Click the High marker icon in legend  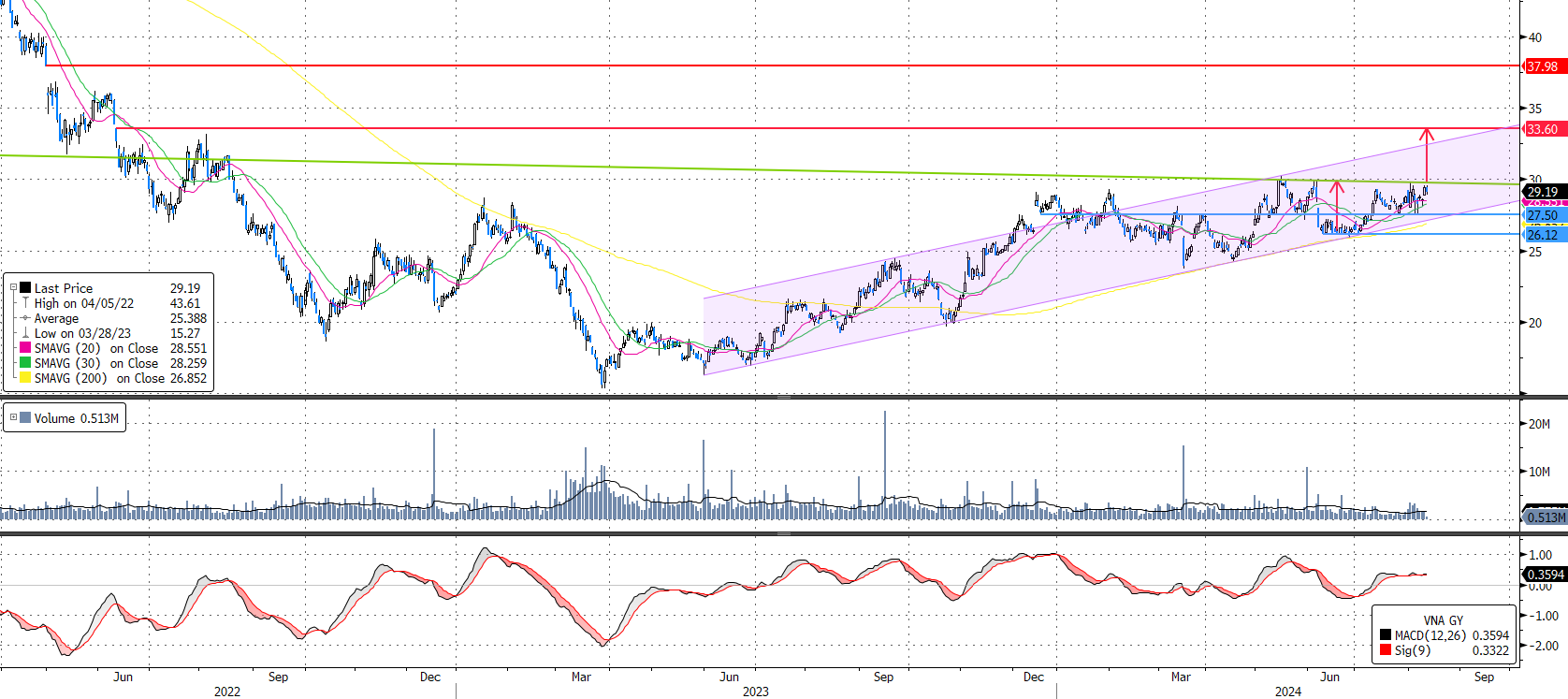click(x=25, y=303)
